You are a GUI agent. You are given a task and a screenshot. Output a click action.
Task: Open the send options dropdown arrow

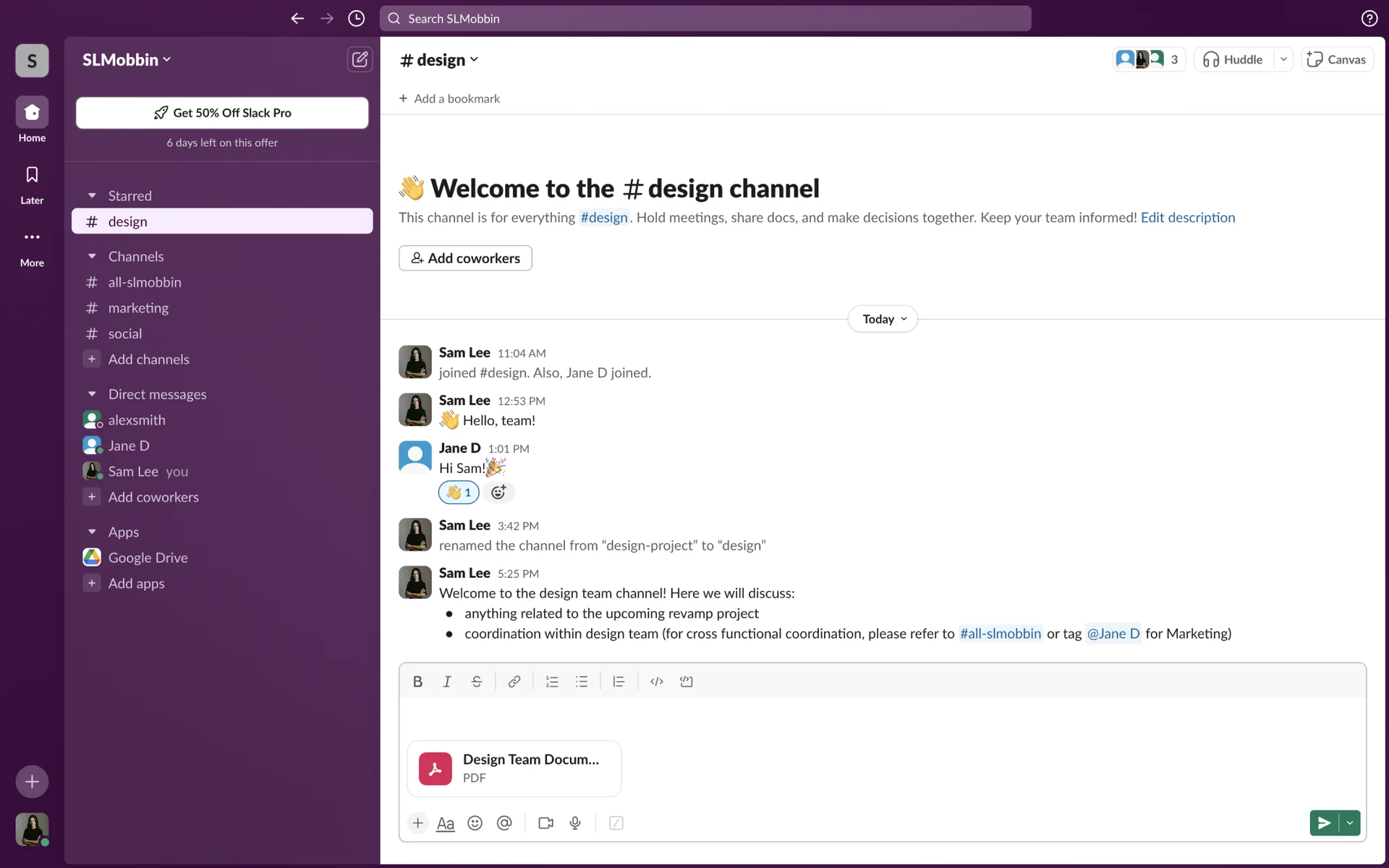coord(1350,823)
